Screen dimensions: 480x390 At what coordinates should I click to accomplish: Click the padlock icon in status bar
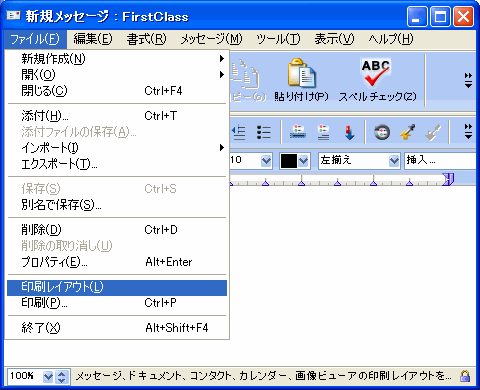click(x=465, y=376)
